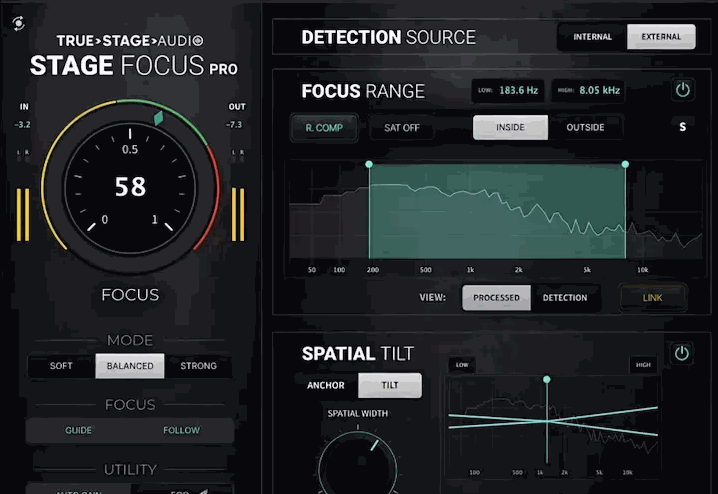Click the input level meter bars
718x494 pixels.
[x=23, y=214]
